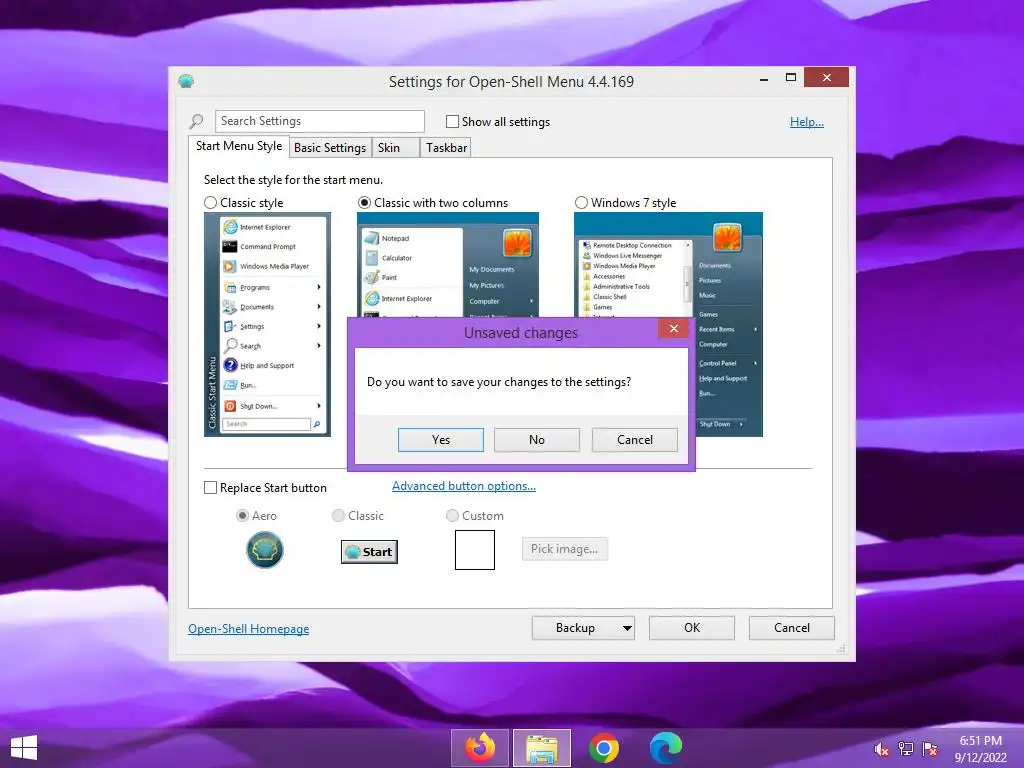Click the empty Custom button image box
Image resolution: width=1024 pixels, height=768 pixels.
(x=475, y=550)
